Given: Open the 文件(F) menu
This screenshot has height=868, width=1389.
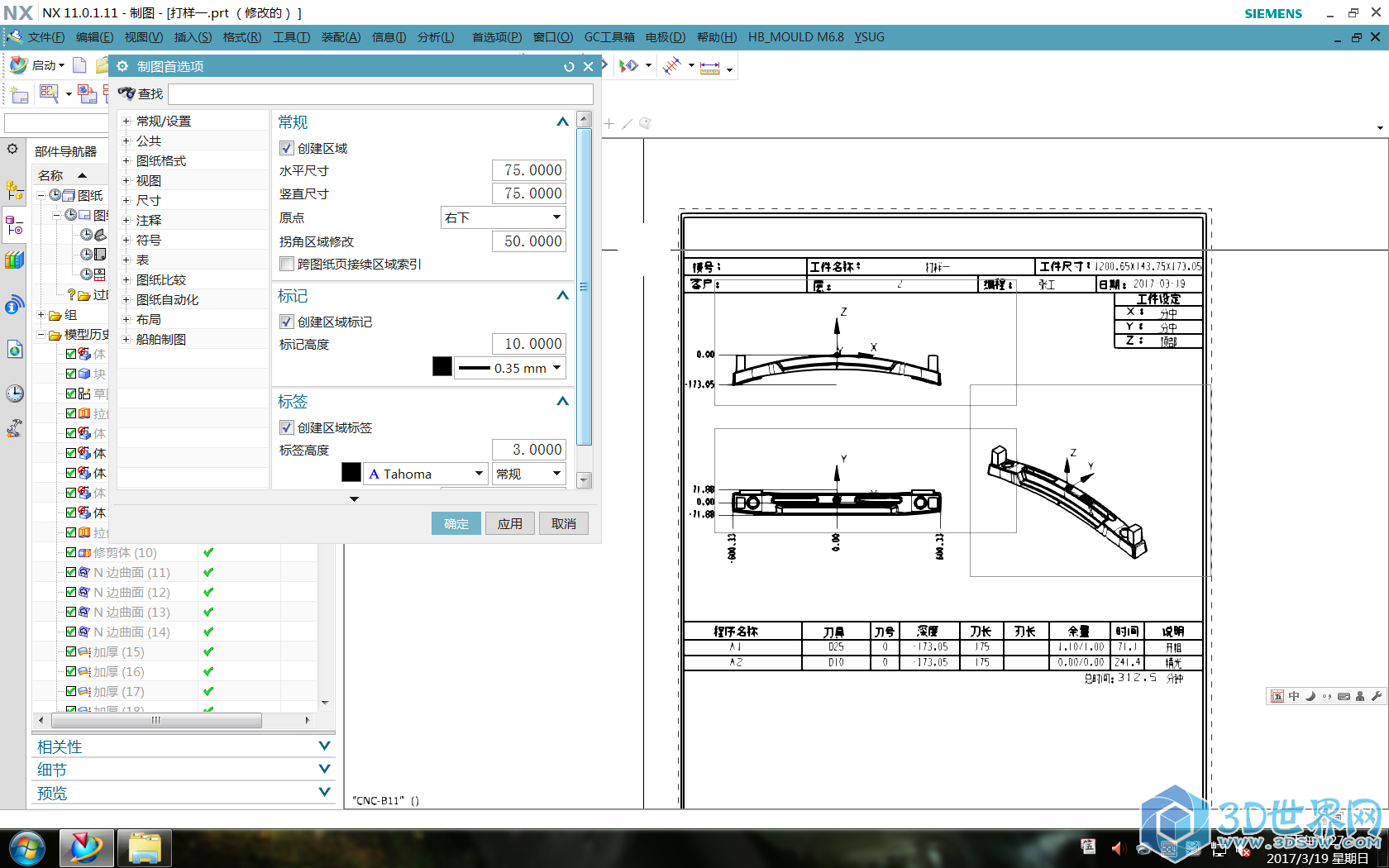Looking at the screenshot, I should click(x=45, y=37).
